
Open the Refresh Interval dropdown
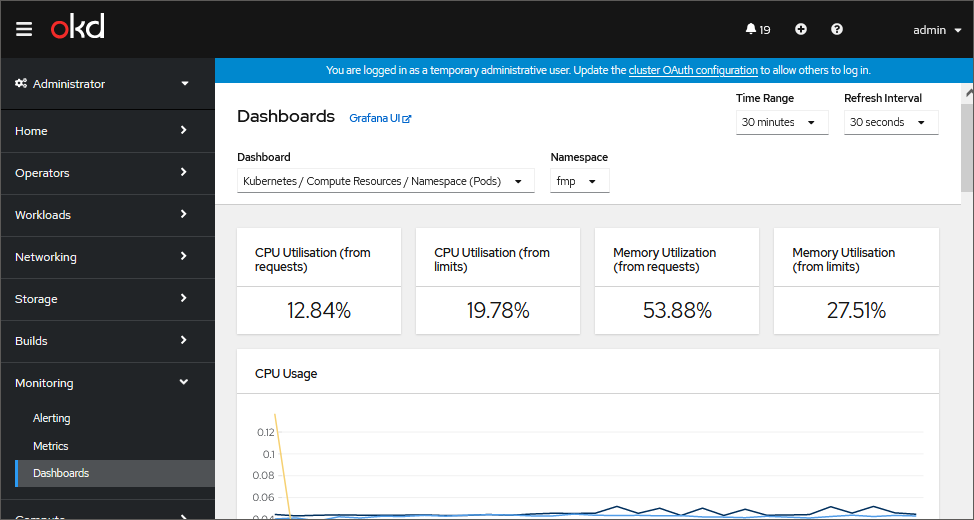[890, 122]
